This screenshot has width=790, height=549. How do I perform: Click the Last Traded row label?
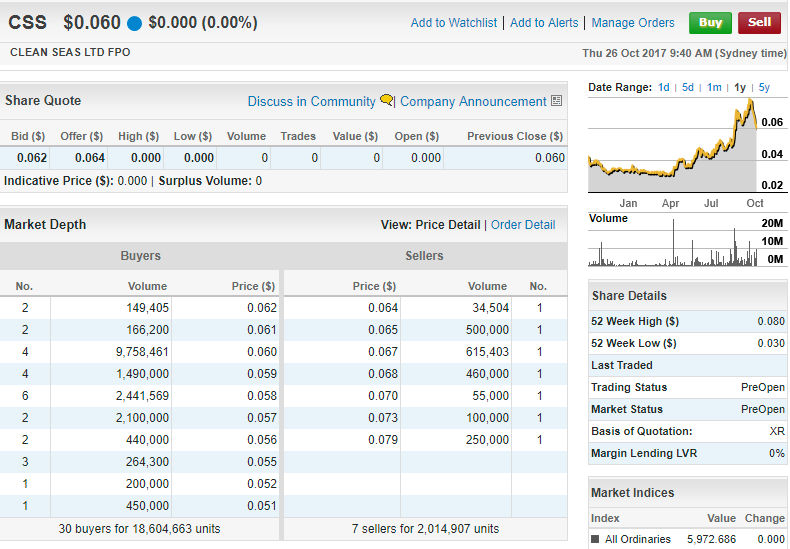click(622, 365)
